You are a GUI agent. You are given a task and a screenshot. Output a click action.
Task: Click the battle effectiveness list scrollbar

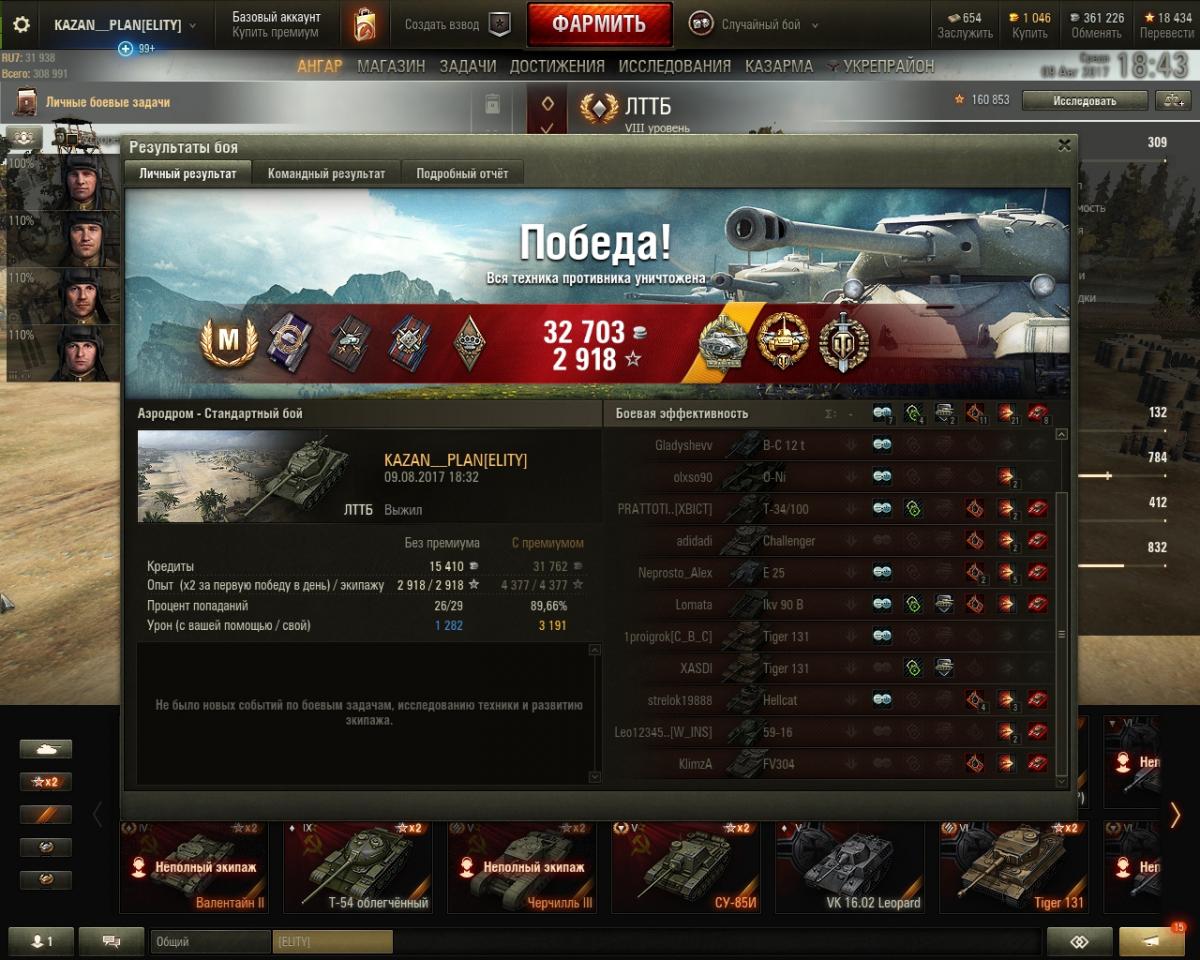click(1062, 603)
